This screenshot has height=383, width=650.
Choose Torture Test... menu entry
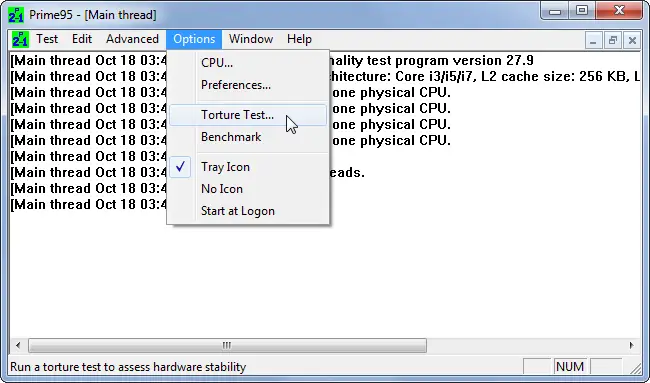(248, 115)
